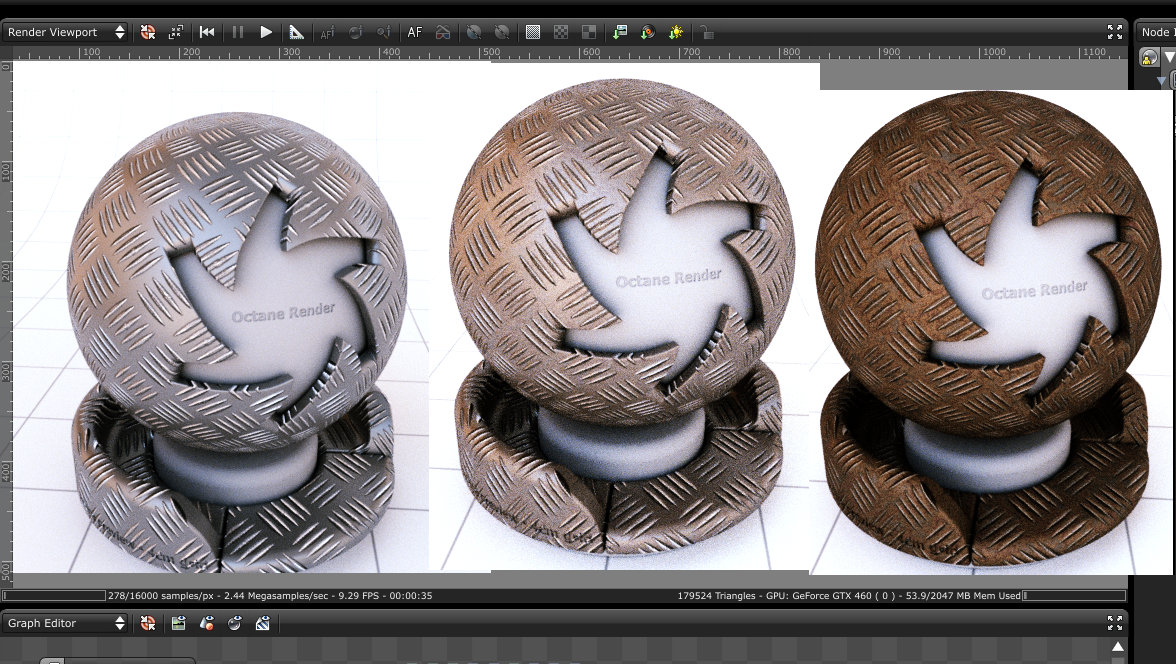Click the colorful disc with green arrow icon
Viewport: 1176px width, 664px height.
click(648, 32)
